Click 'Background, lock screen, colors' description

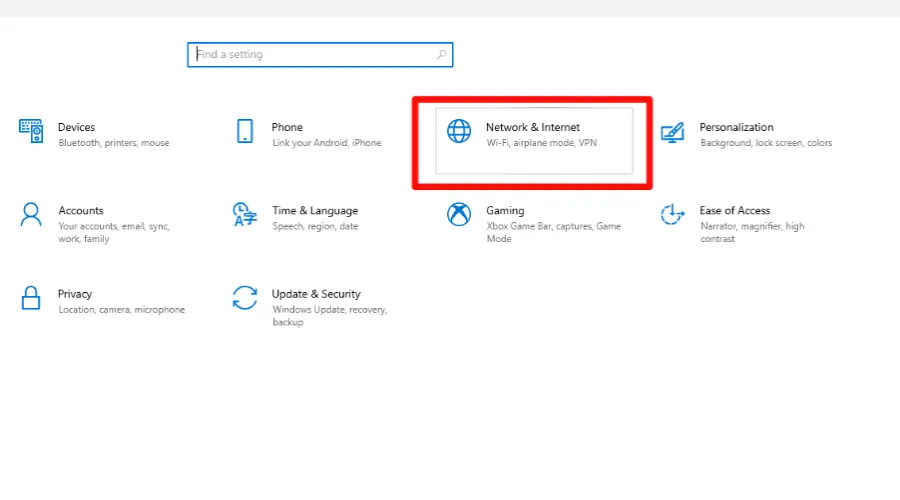click(766, 143)
